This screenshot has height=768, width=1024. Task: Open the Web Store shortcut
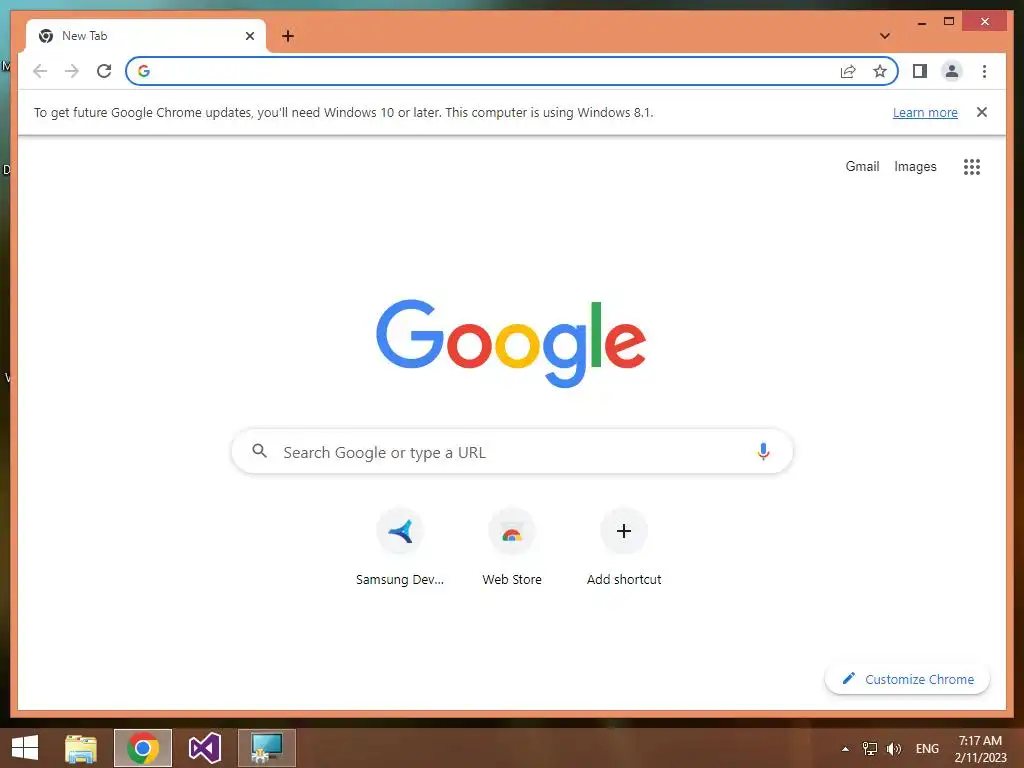(x=512, y=549)
